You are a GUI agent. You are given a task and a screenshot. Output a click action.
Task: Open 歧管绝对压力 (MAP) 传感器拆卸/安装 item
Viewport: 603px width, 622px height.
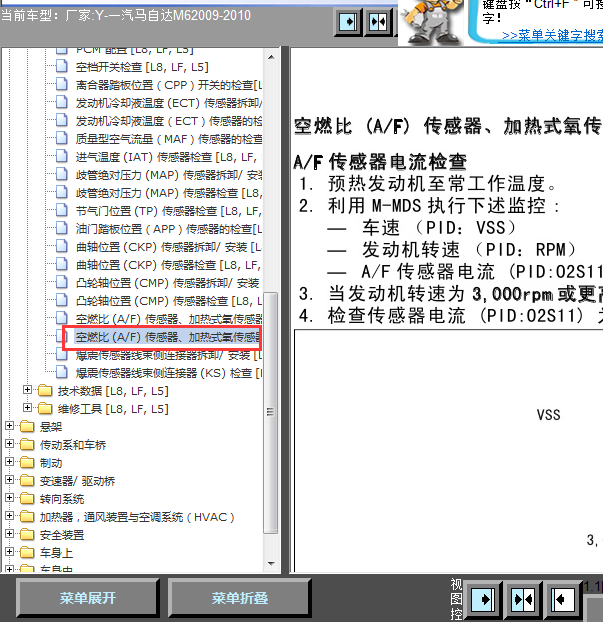(x=169, y=175)
